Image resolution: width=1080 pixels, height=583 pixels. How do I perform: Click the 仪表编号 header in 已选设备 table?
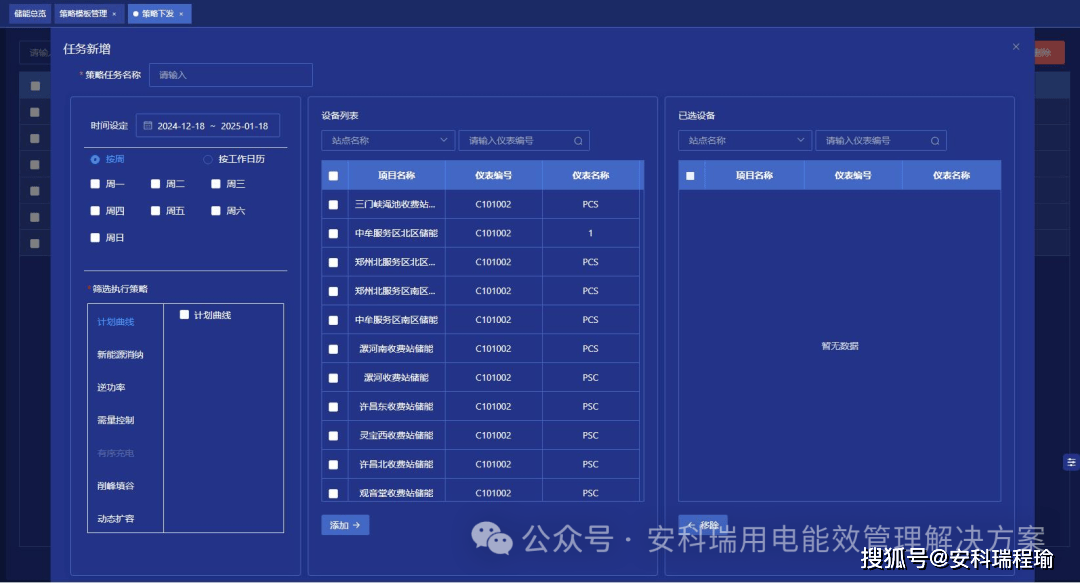click(x=853, y=176)
